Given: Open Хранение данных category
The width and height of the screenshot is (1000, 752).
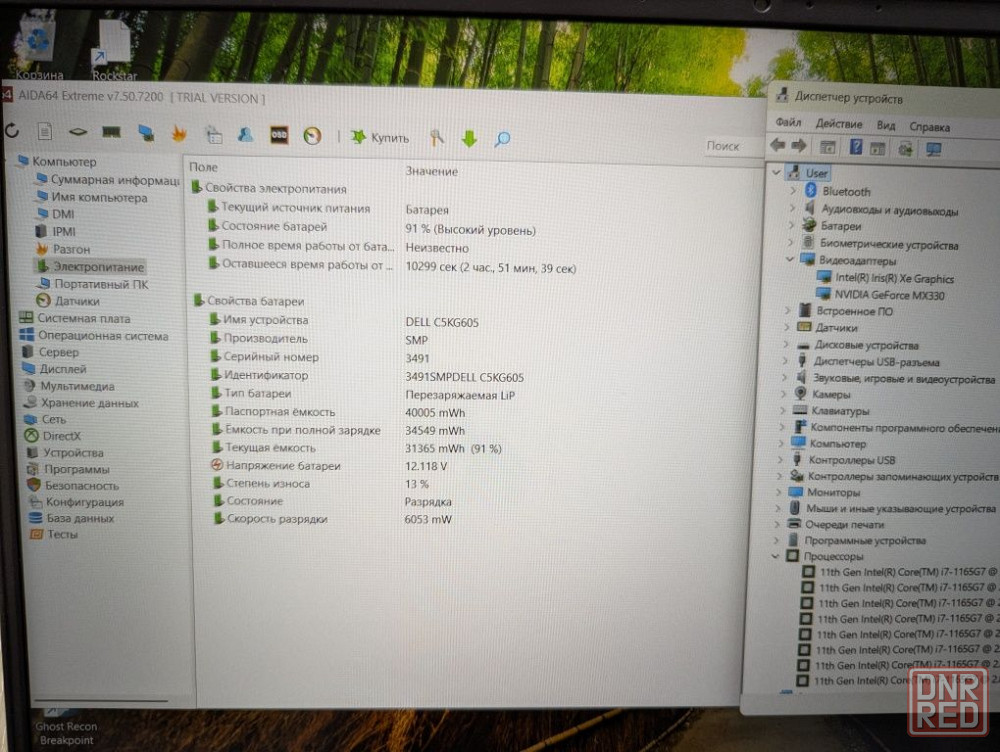Looking at the screenshot, I should [x=81, y=402].
